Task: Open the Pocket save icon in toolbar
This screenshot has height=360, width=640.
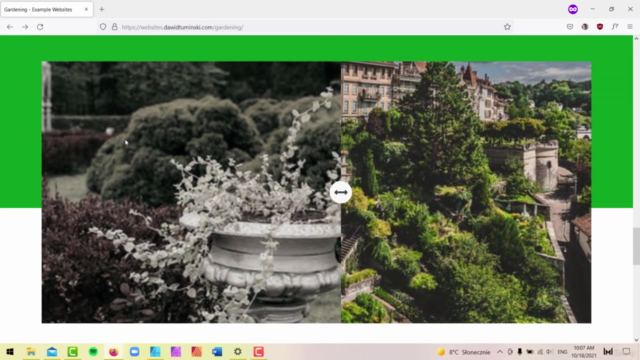Action: (x=570, y=27)
